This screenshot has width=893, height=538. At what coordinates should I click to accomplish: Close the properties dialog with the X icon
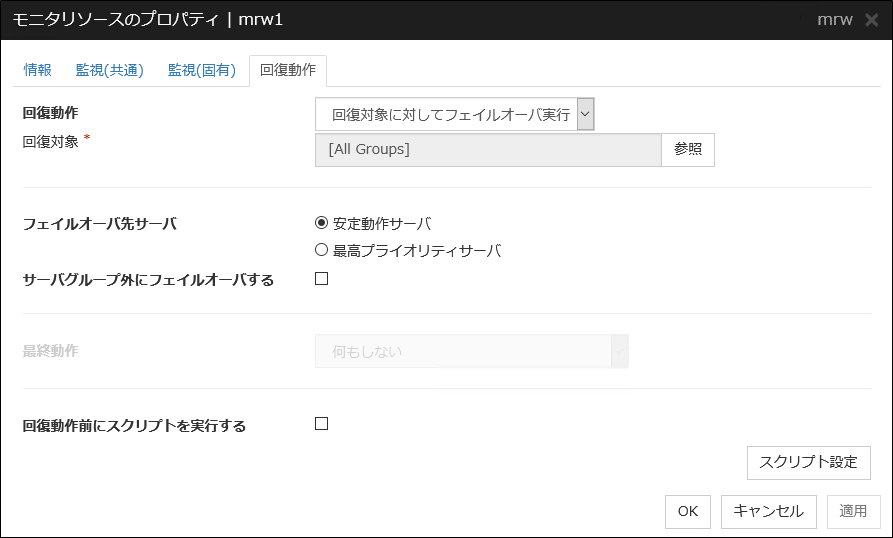tap(871, 20)
